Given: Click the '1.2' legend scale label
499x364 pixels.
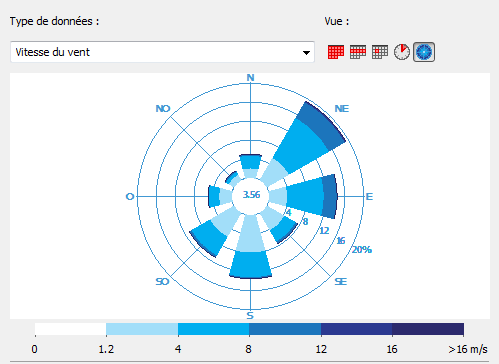Looking at the screenshot, I should click(106, 349).
